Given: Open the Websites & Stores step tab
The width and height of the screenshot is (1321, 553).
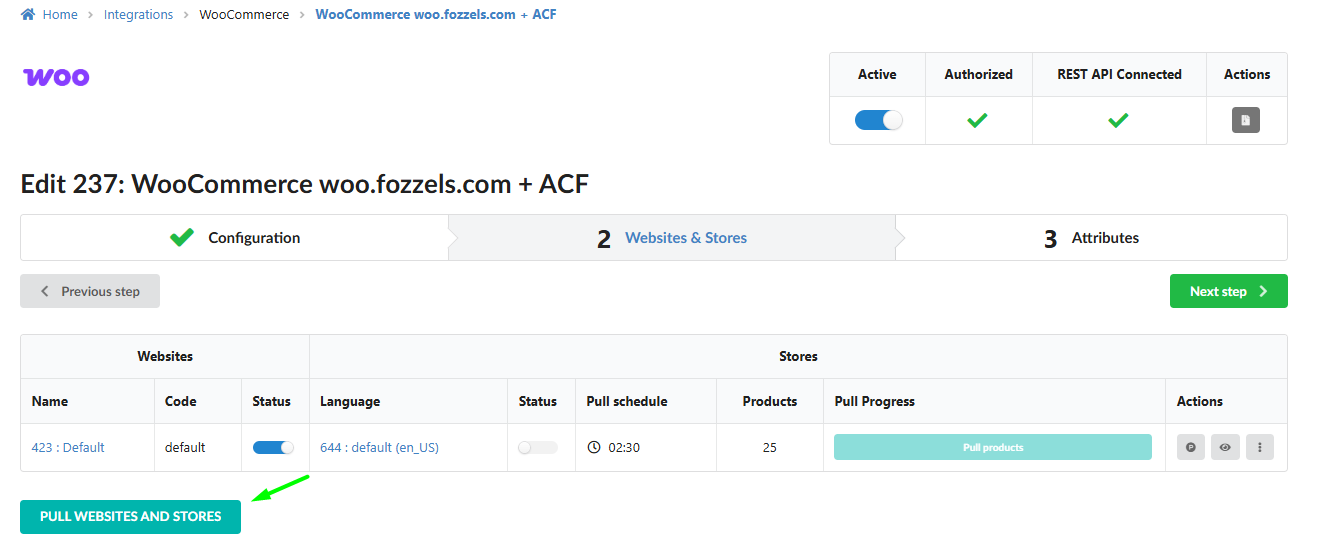Looking at the screenshot, I should coord(685,238).
